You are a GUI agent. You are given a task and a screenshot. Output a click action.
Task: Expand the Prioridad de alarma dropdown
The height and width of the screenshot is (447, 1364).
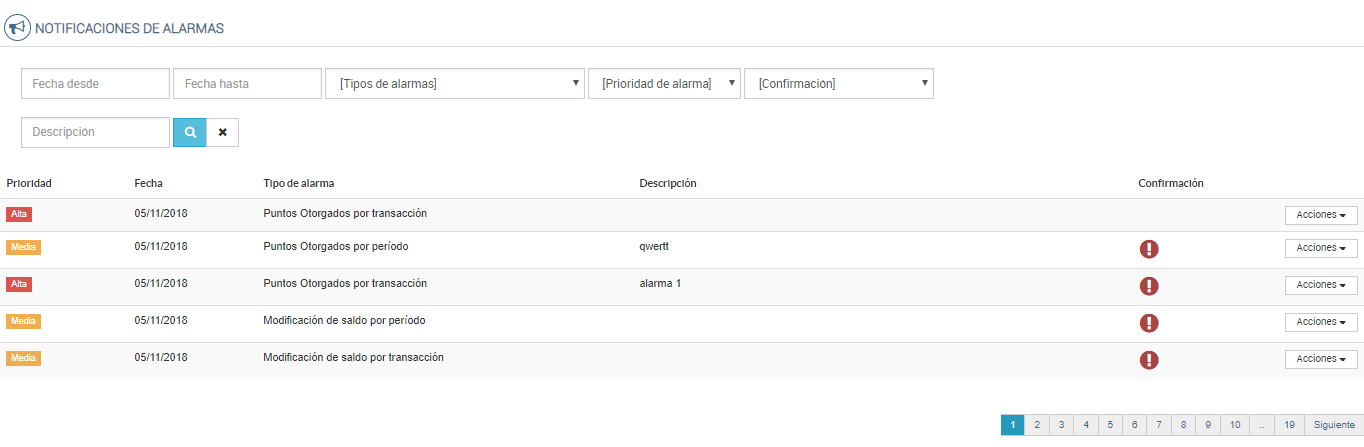664,84
